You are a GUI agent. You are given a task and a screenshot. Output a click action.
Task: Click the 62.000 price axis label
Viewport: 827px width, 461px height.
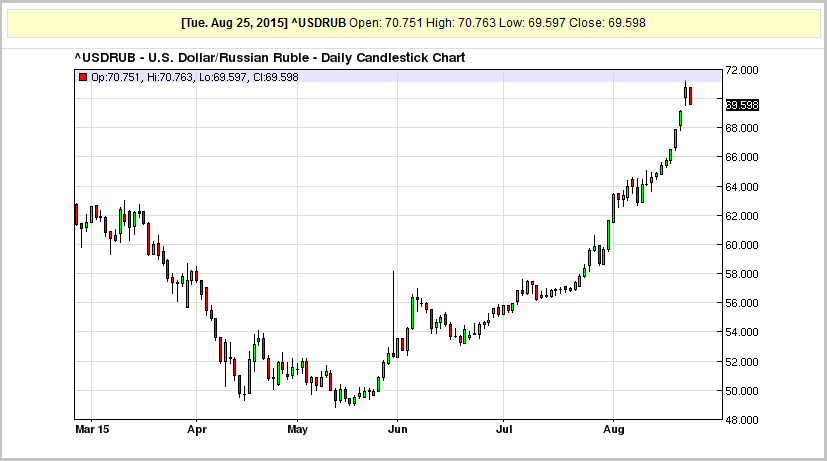click(742, 216)
